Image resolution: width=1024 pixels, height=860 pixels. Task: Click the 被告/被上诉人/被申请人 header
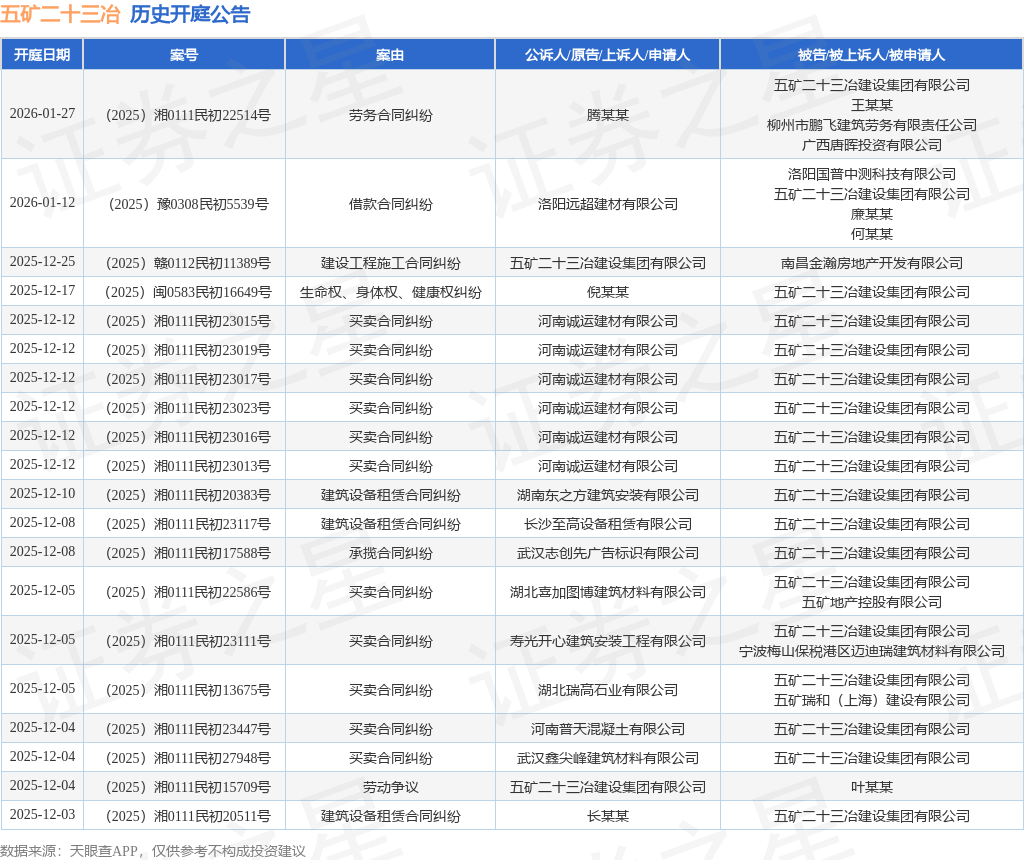pyautogui.click(x=871, y=55)
